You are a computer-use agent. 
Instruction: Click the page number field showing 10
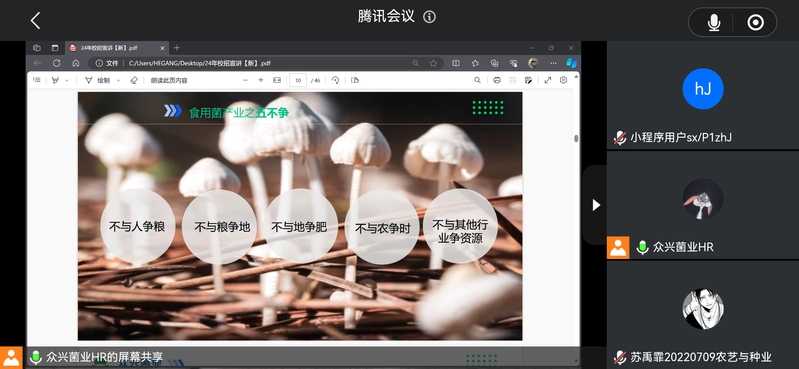298,80
